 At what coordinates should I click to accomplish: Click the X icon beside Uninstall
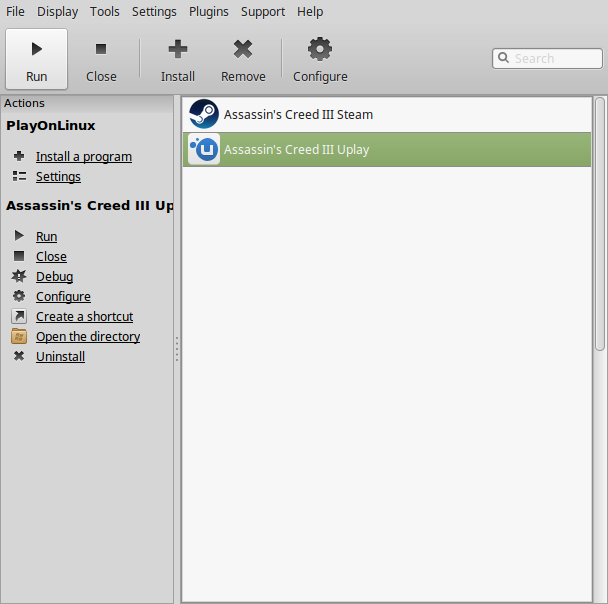coord(19,356)
